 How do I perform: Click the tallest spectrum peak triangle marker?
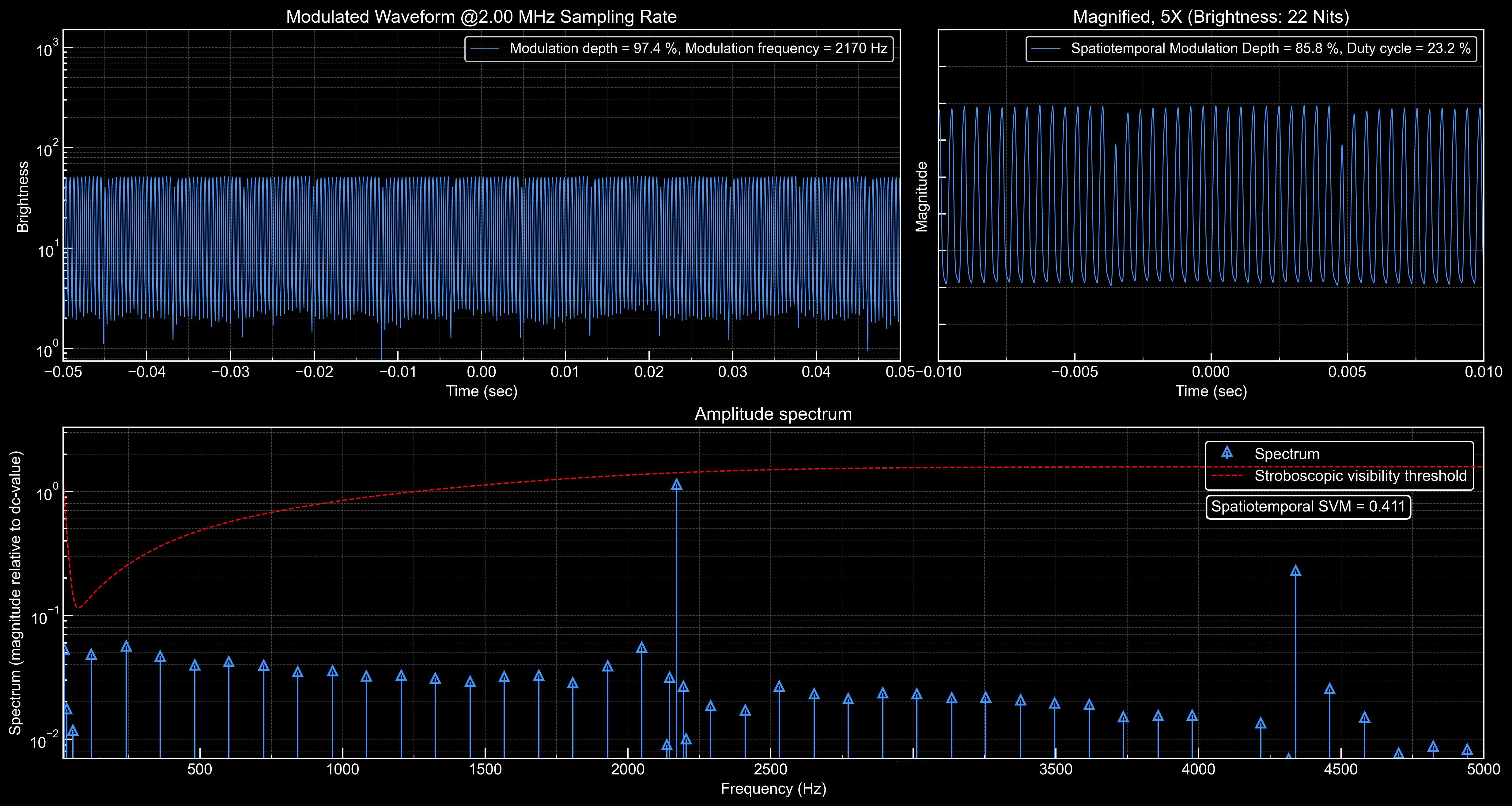point(677,485)
